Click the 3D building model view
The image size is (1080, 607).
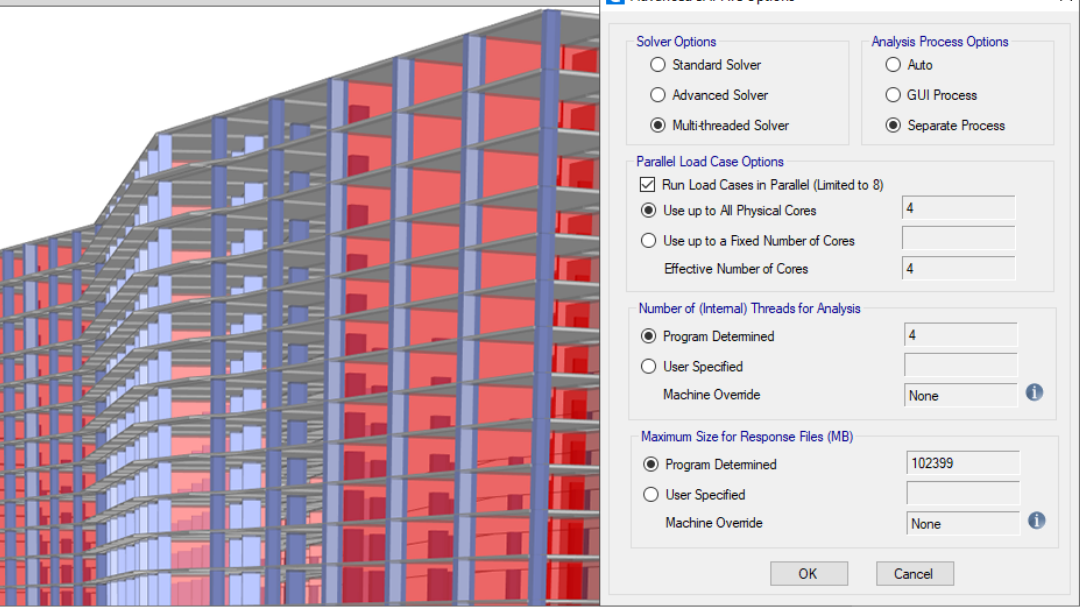click(300, 350)
